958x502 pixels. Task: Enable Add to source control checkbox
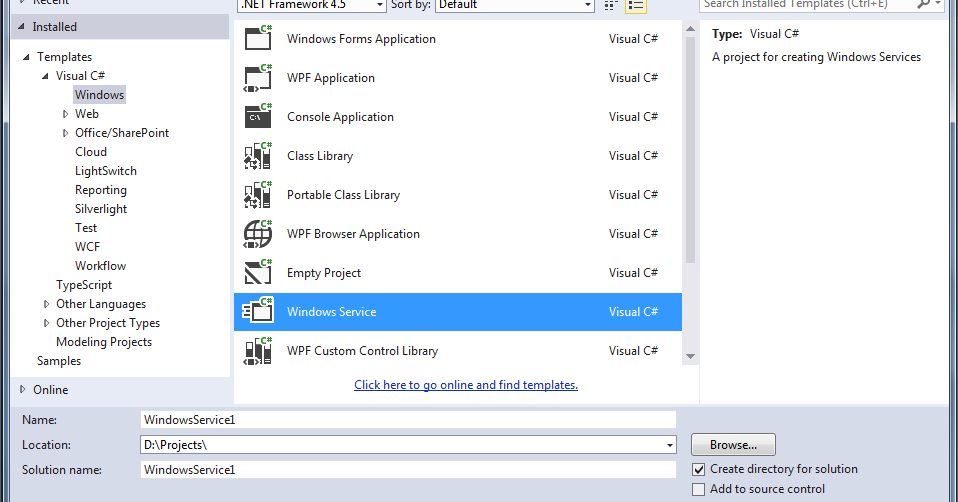pyautogui.click(x=698, y=489)
